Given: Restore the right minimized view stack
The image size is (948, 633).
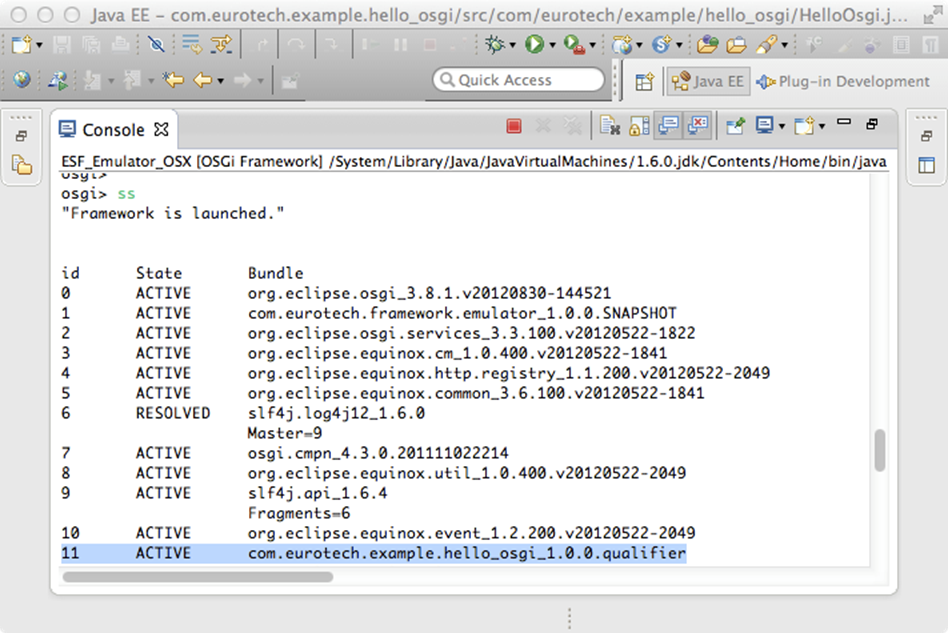Looking at the screenshot, I should coord(926,136).
